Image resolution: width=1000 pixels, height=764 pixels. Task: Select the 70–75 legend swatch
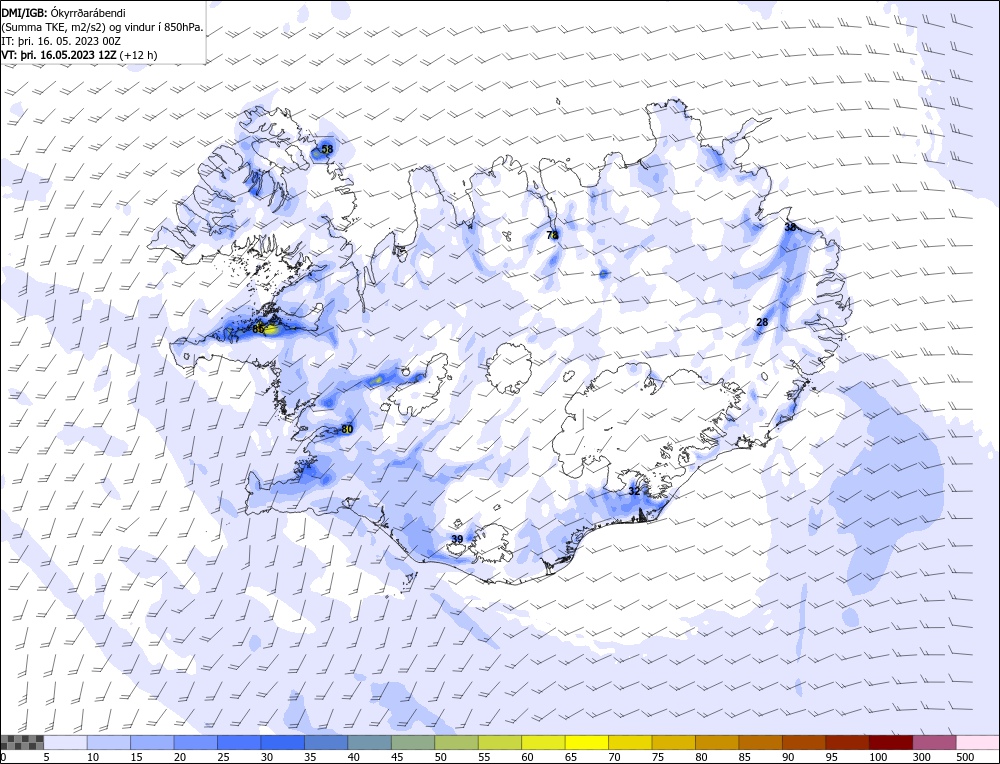coord(630,742)
